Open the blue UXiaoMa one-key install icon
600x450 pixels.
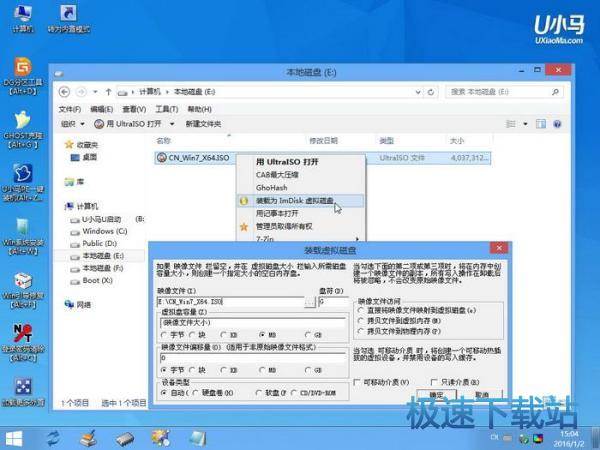[x=23, y=183]
